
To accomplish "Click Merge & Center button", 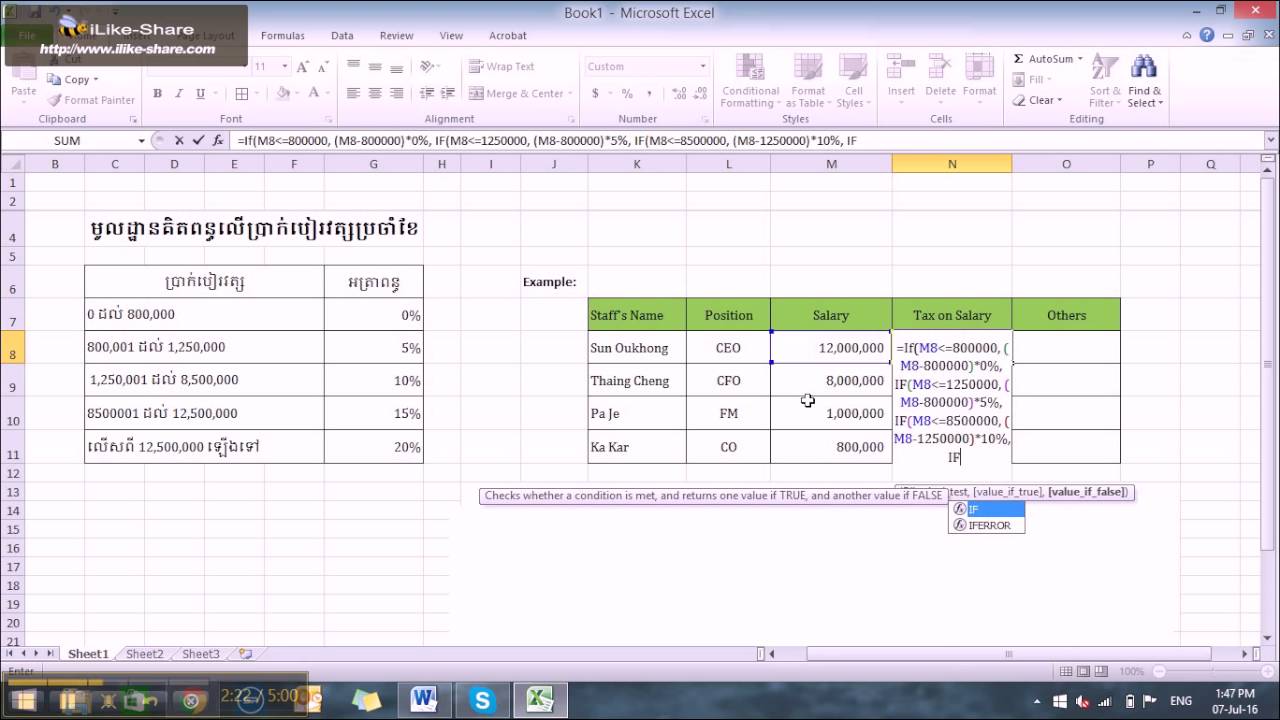I will 517,93.
